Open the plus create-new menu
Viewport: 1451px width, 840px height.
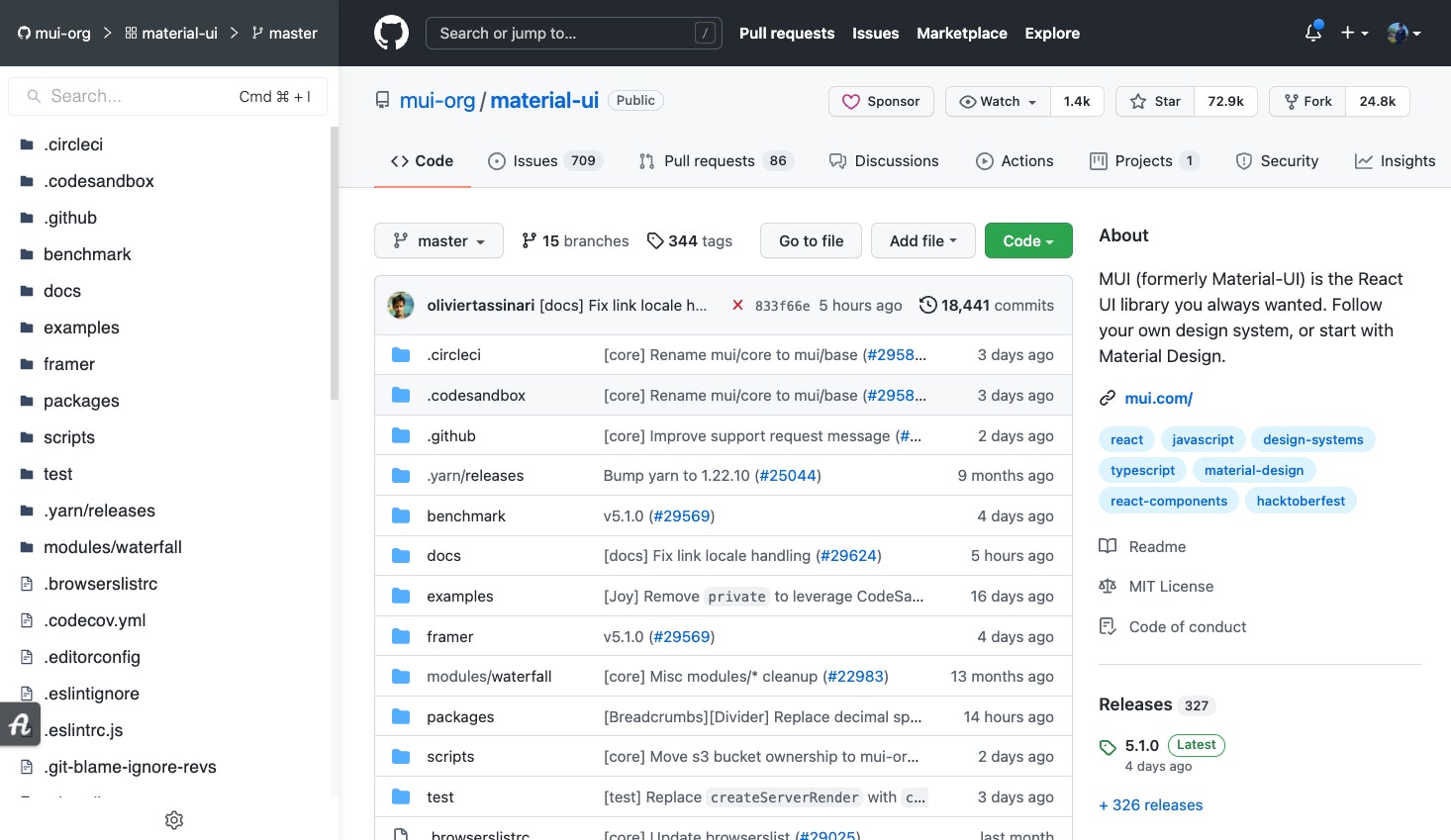(1354, 33)
